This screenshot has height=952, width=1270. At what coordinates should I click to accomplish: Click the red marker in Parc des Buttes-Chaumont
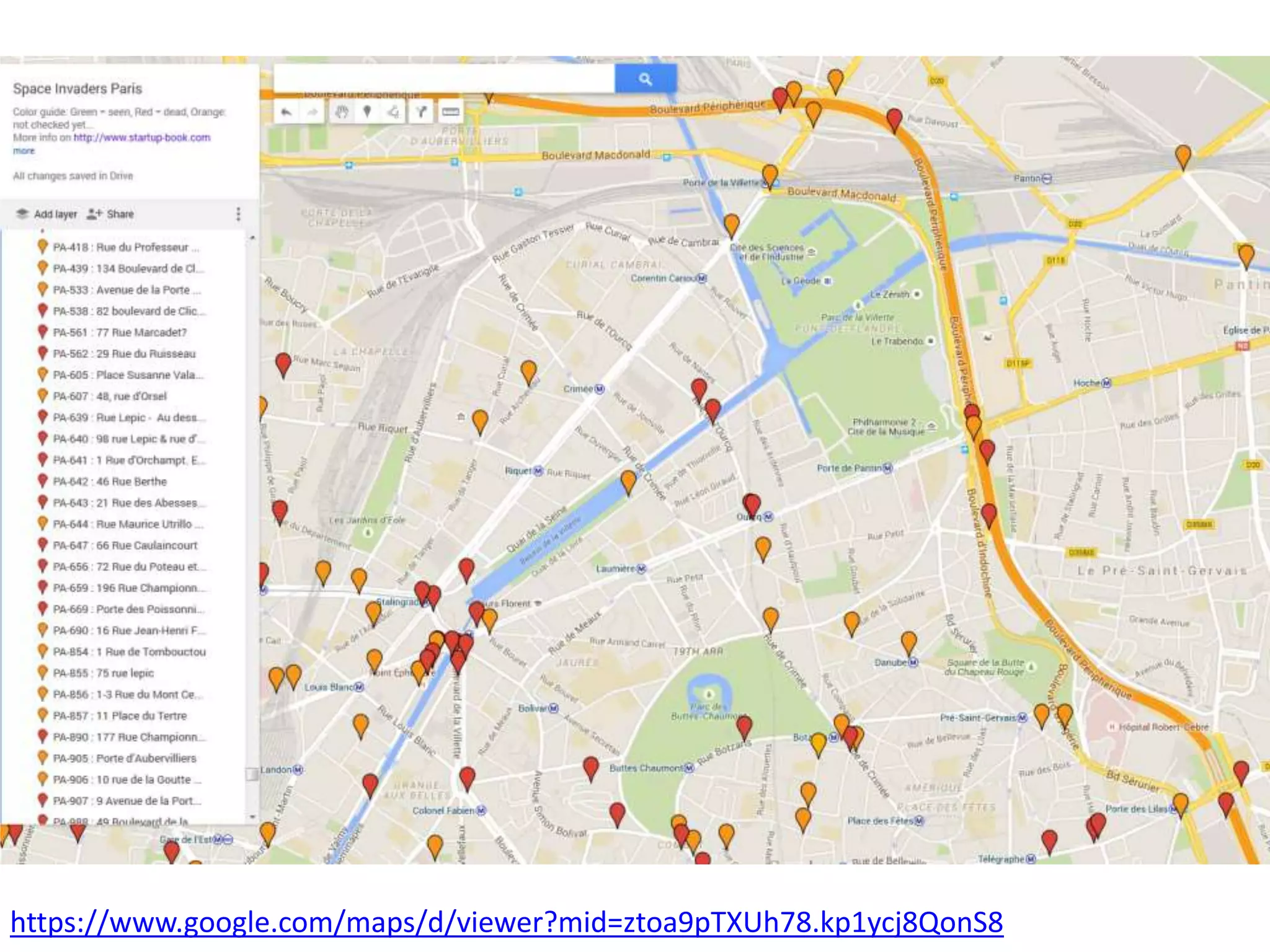point(744,728)
